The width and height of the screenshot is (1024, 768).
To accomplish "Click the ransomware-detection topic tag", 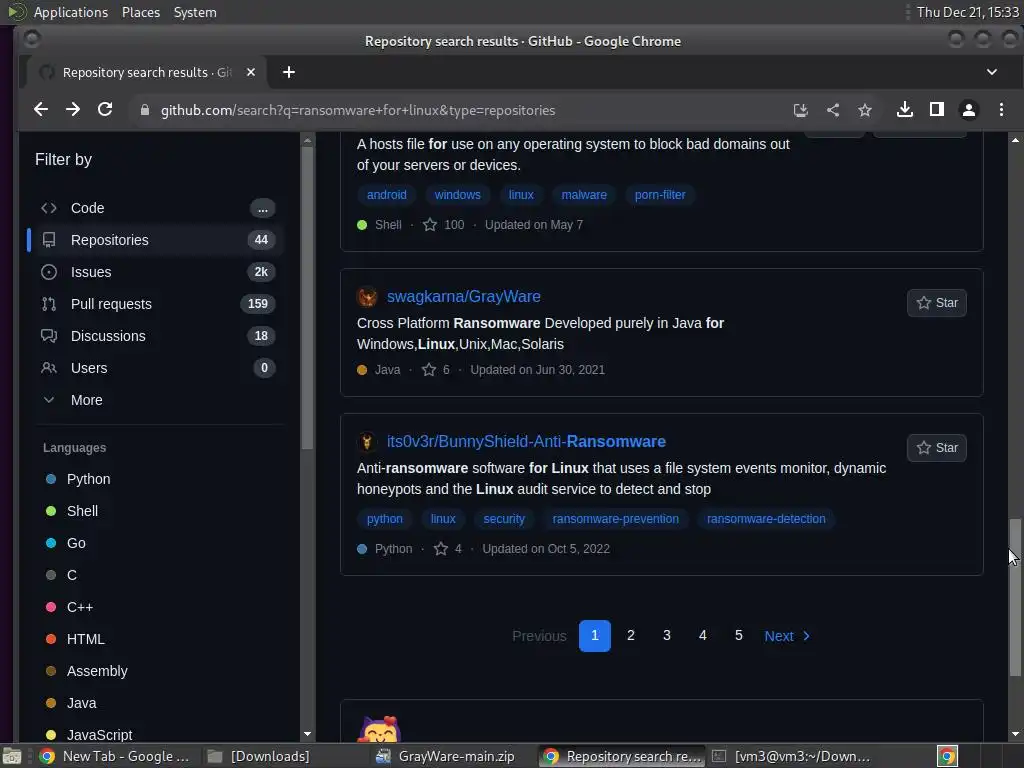I will (x=765, y=519).
